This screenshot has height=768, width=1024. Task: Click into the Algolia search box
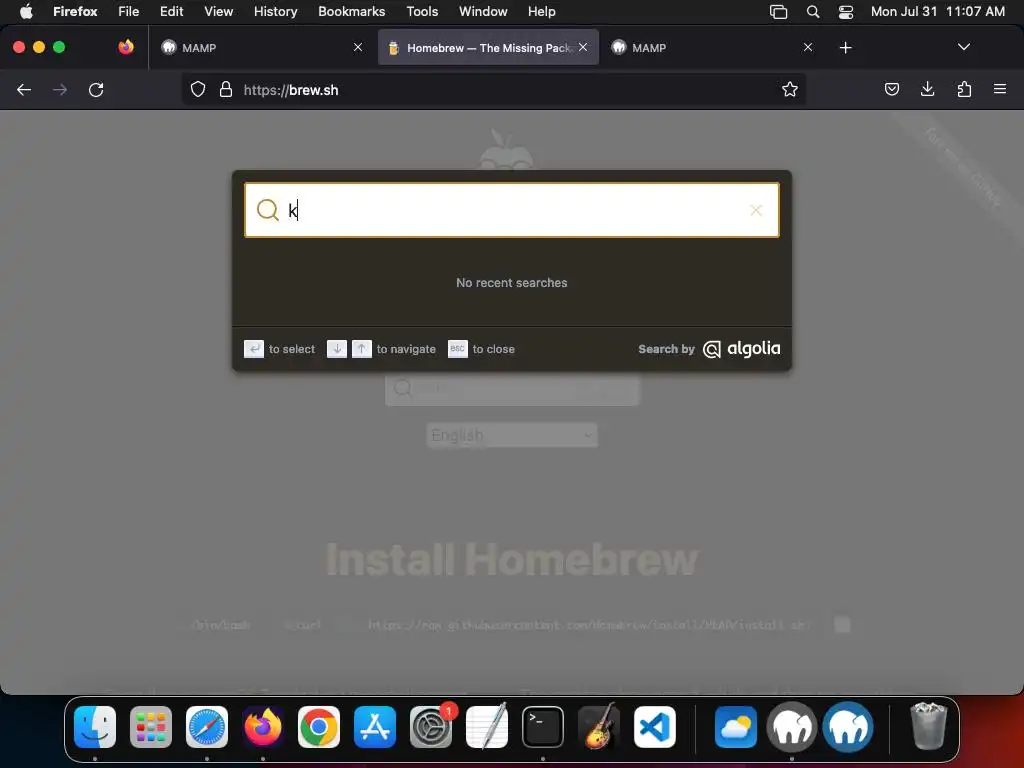pyautogui.click(x=512, y=210)
